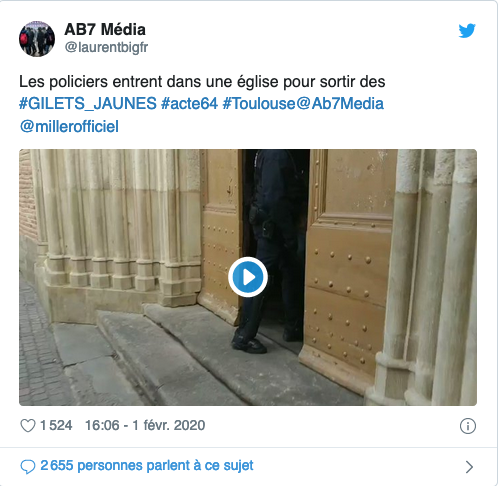Click the church door video thumbnail
The height and width of the screenshot is (486, 500).
(248, 277)
